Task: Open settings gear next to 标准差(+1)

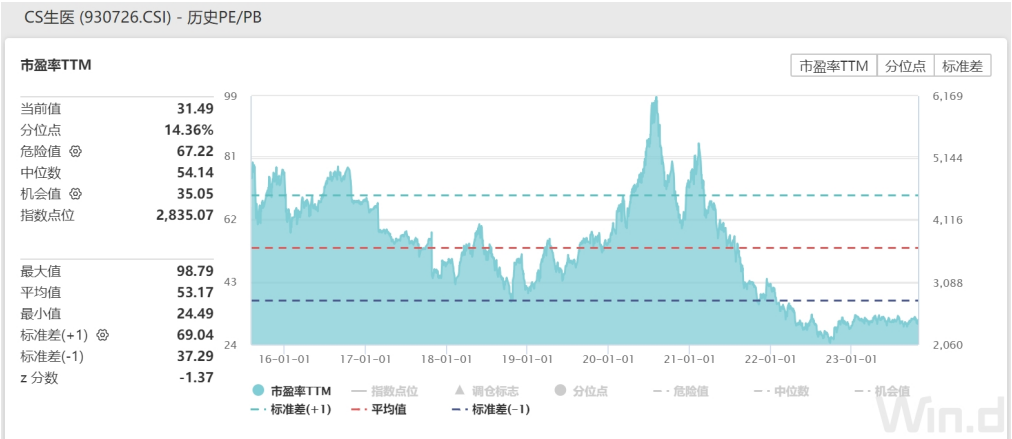Action: [103, 335]
